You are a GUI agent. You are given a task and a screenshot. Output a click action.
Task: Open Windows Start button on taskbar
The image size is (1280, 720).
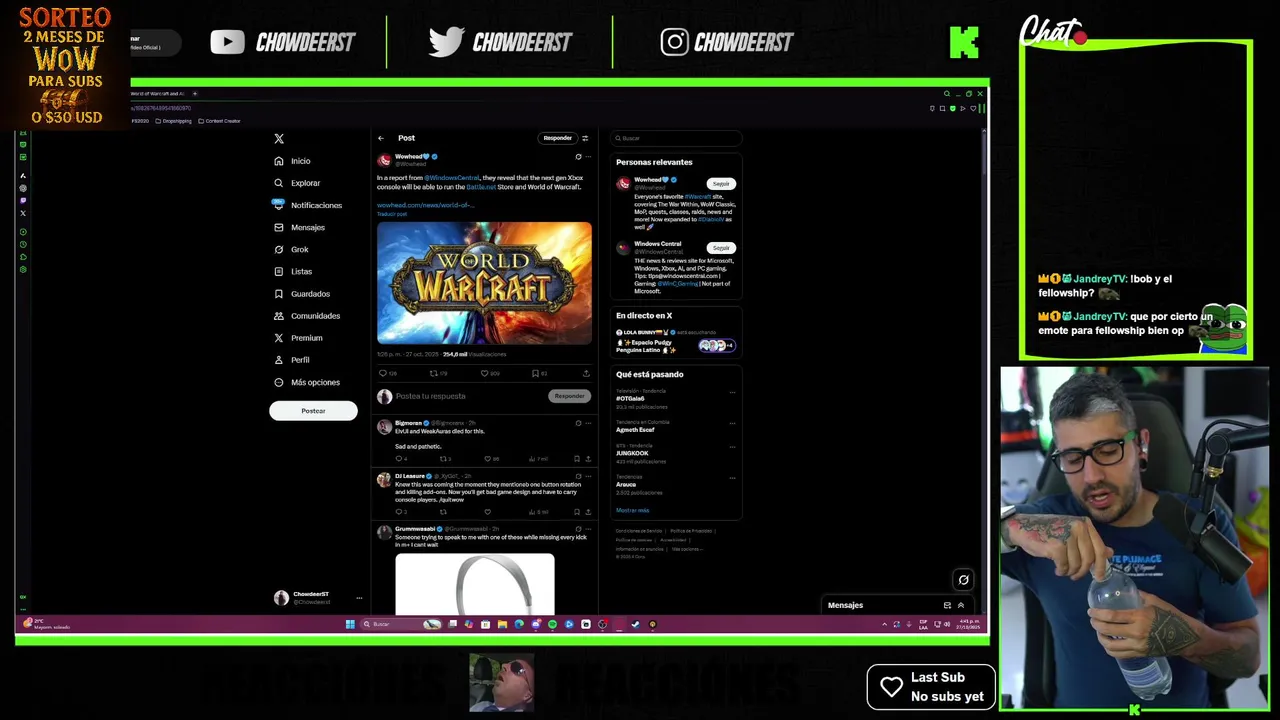(x=350, y=624)
